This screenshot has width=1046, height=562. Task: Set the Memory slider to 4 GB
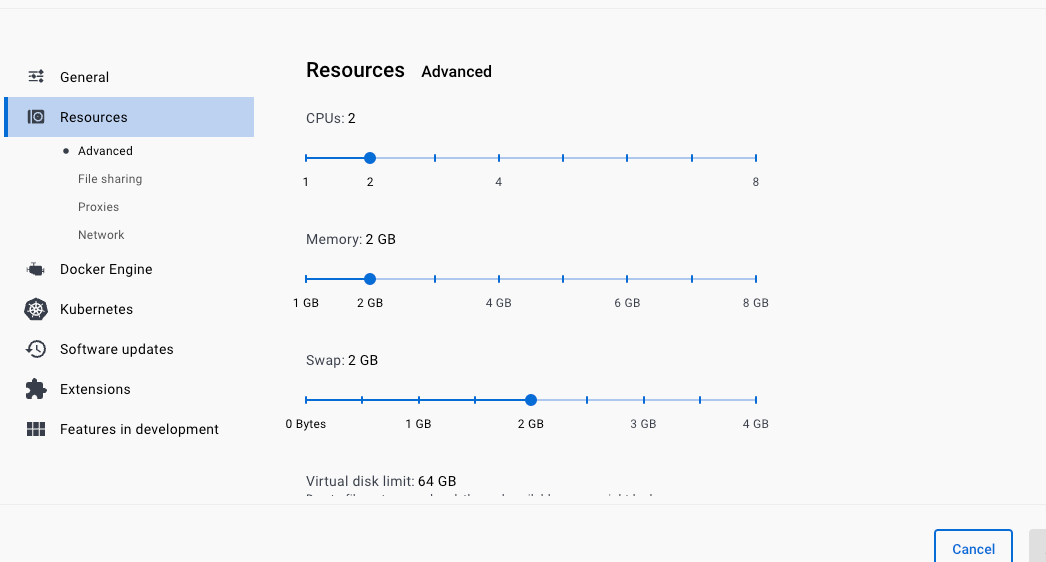tap(499, 279)
